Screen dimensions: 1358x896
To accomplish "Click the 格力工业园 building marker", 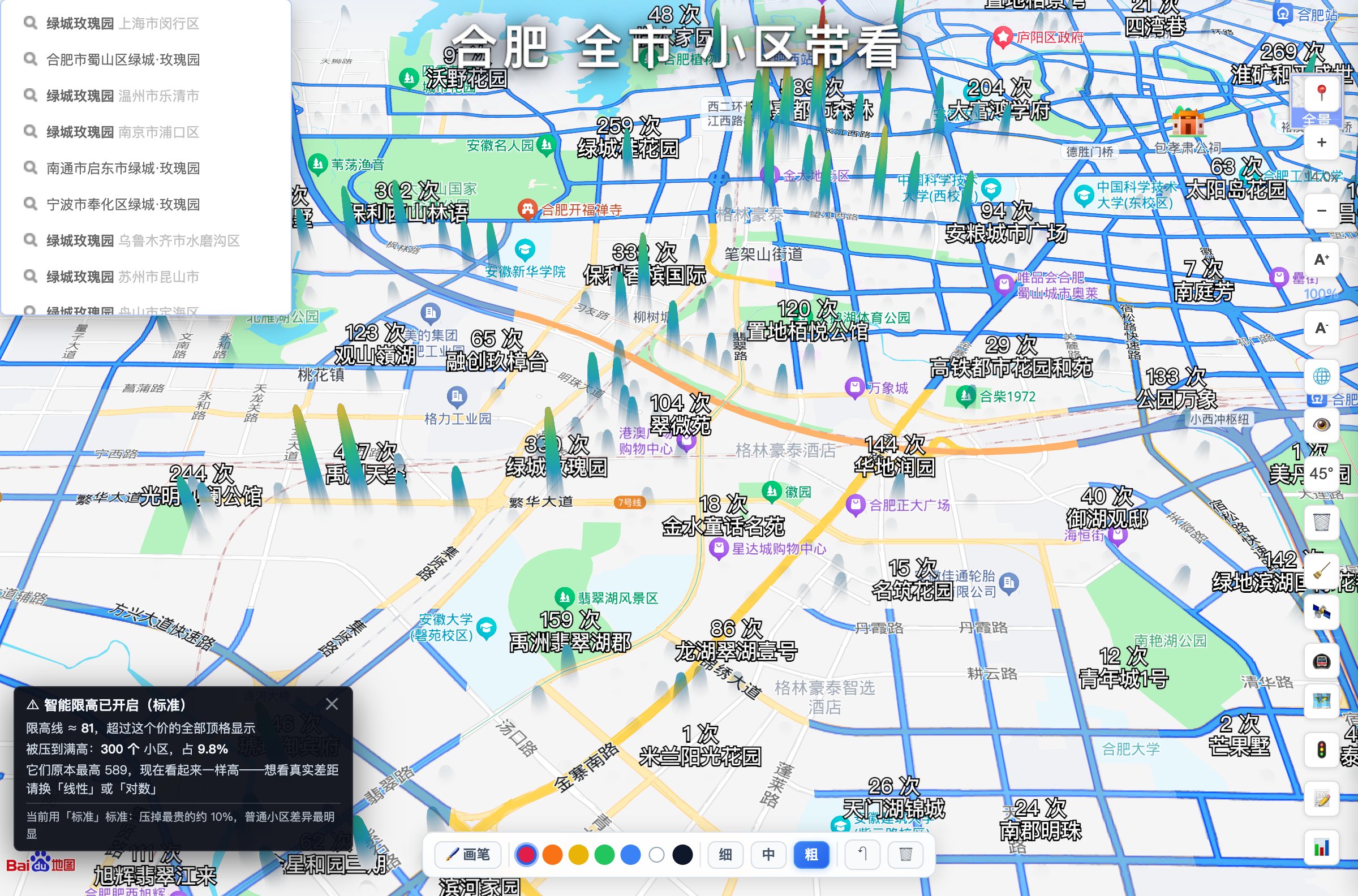I will tap(457, 396).
